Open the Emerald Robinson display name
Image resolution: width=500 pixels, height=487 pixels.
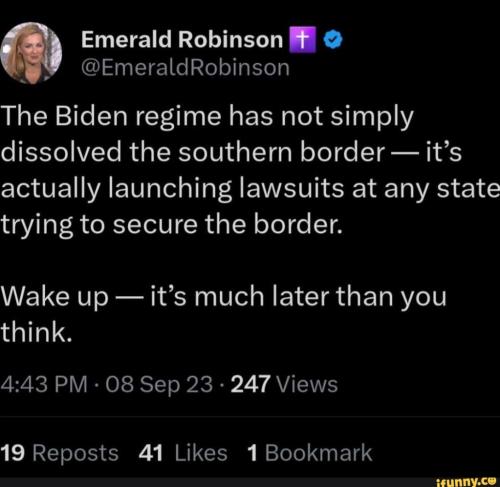click(x=182, y=40)
